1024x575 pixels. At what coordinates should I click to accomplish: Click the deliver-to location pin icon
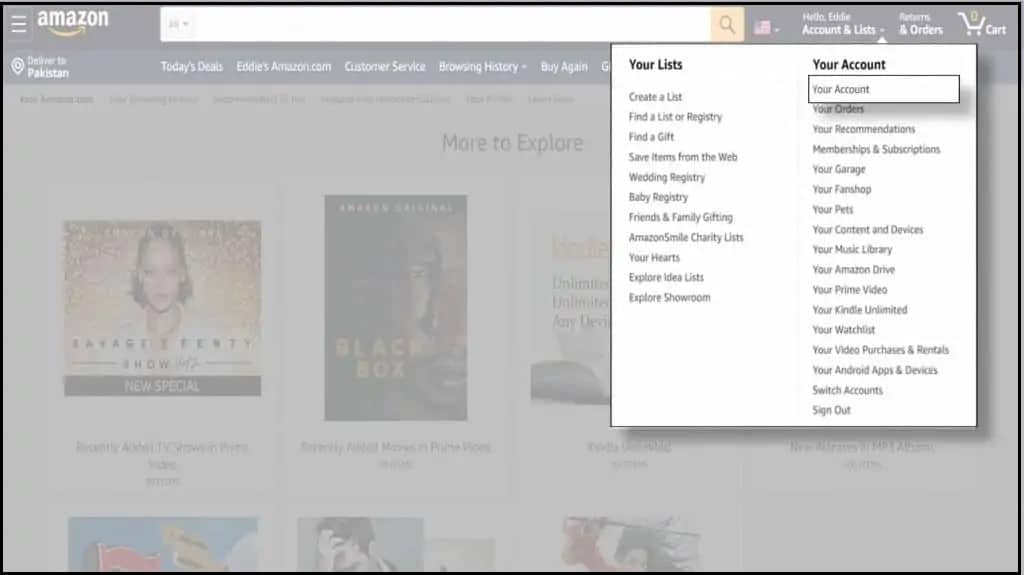(x=18, y=66)
